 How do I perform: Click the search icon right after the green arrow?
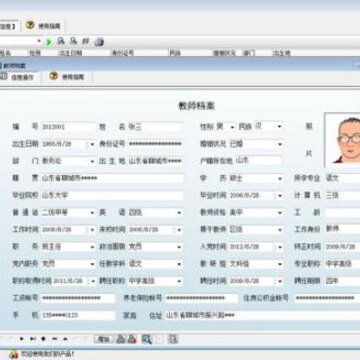61,41
